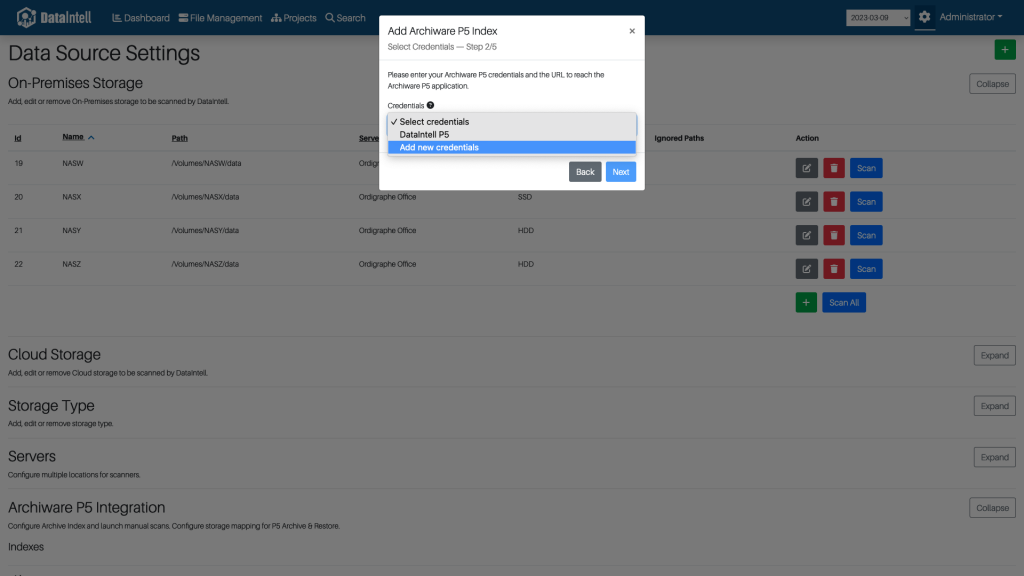
Task: Open File Management in navbar
Action: [x=220, y=18]
